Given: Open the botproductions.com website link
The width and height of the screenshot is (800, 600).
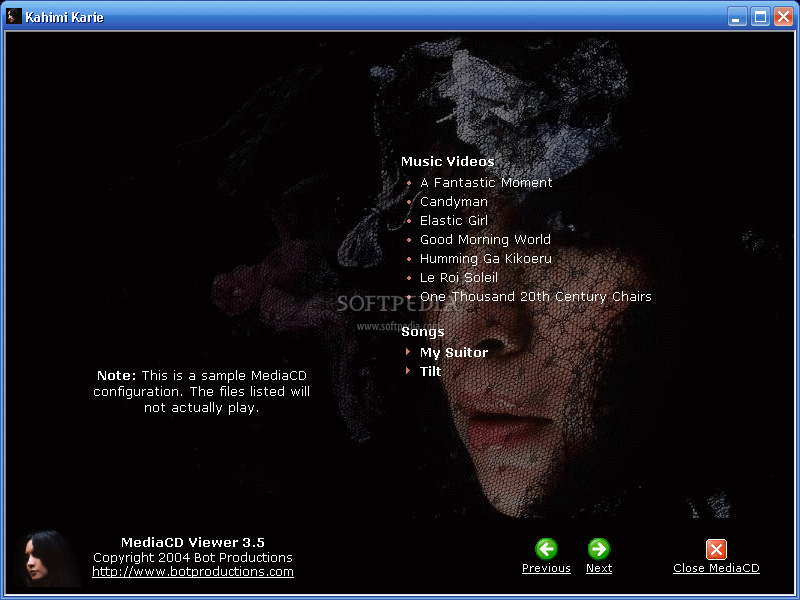Looking at the screenshot, I should point(193,572).
